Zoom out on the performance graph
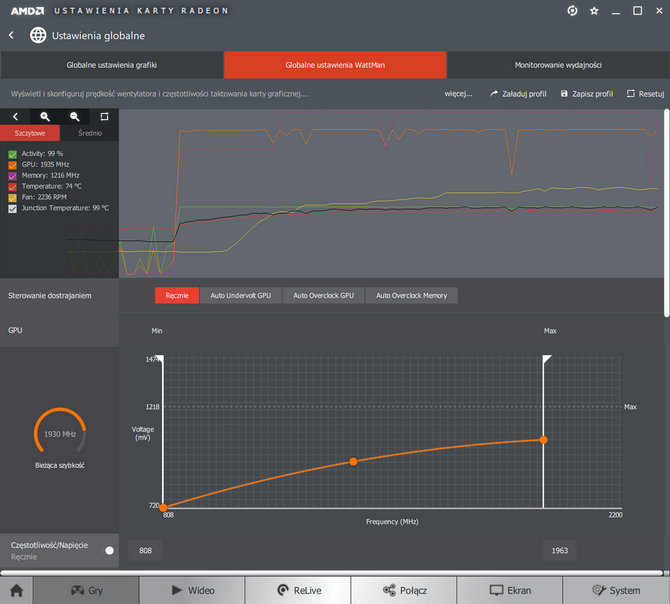Image resolution: width=670 pixels, height=604 pixels. [75, 116]
